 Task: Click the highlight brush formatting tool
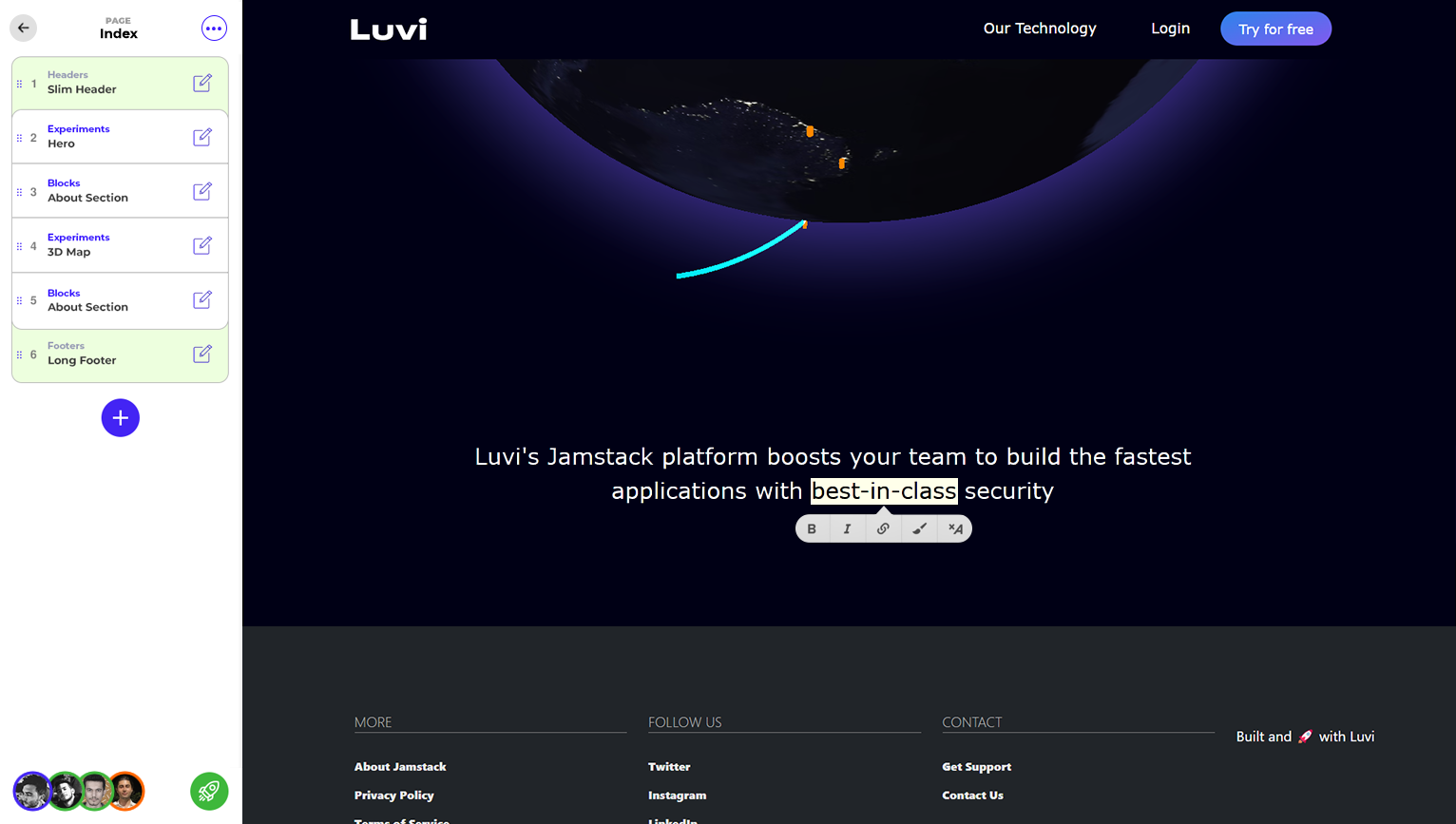919,529
